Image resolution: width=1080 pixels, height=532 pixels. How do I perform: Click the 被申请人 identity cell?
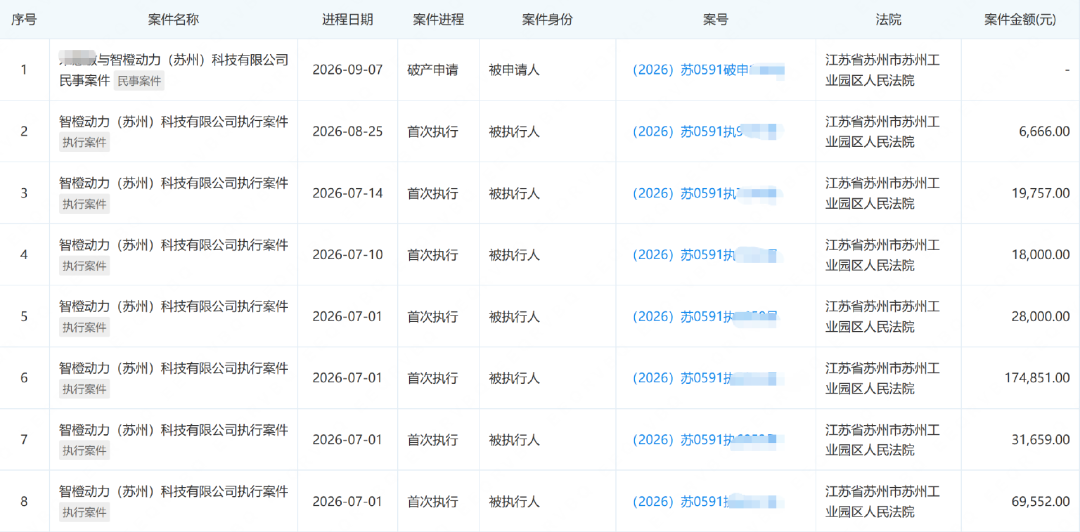[x=514, y=70]
